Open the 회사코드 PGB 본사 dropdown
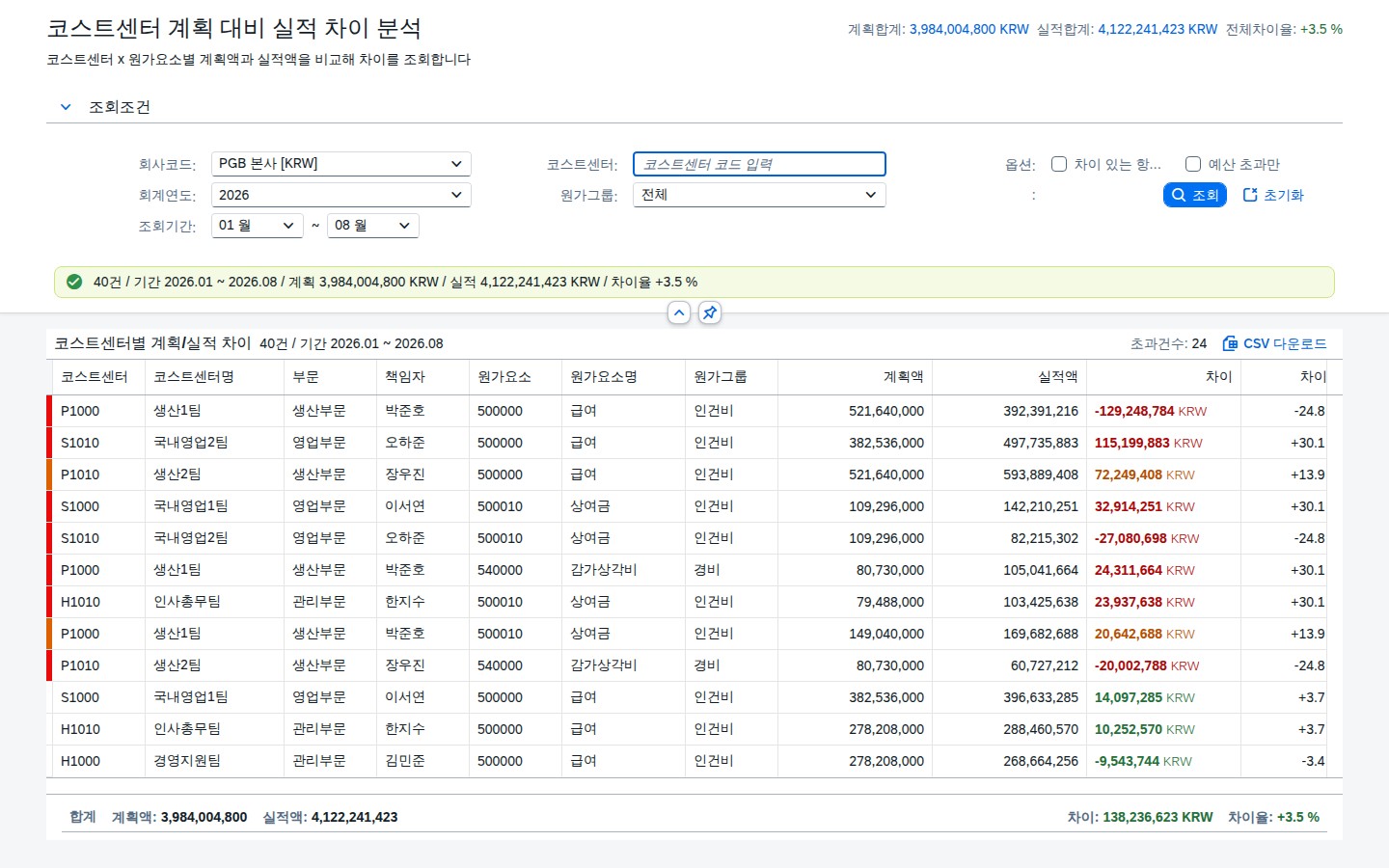Viewport: 1389px width, 868px height. pos(340,164)
